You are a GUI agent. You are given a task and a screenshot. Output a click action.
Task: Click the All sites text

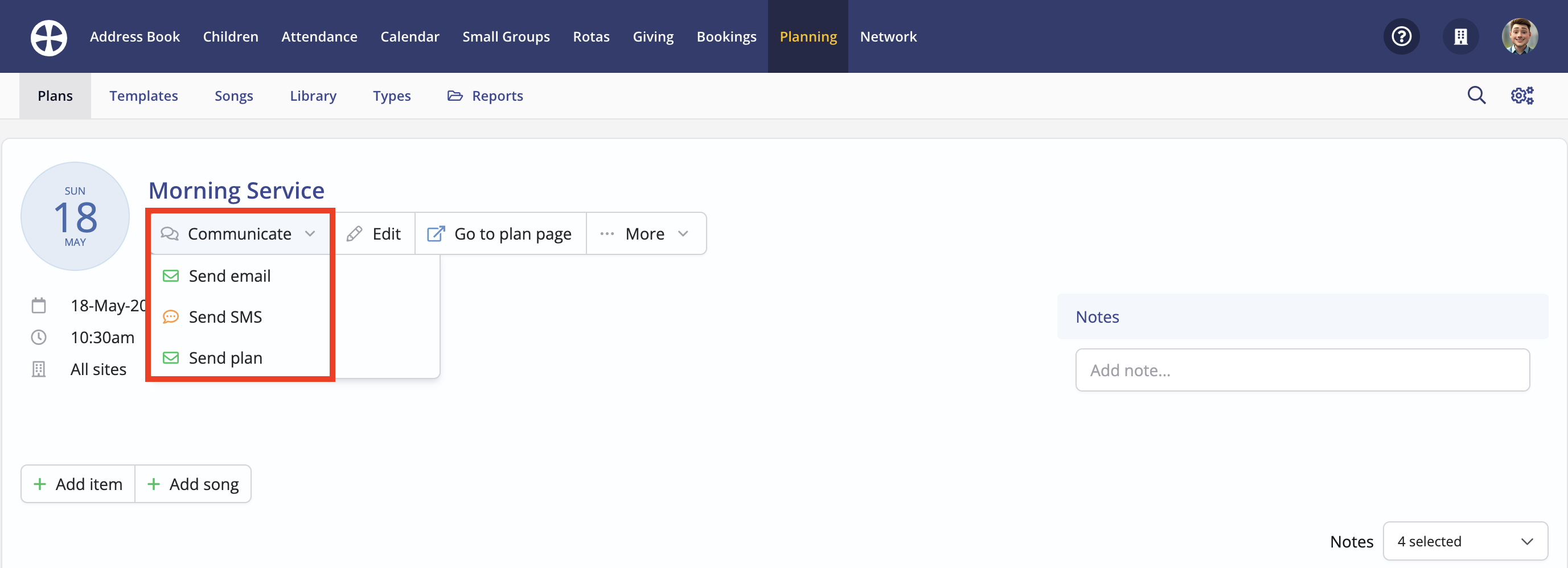[98, 369]
